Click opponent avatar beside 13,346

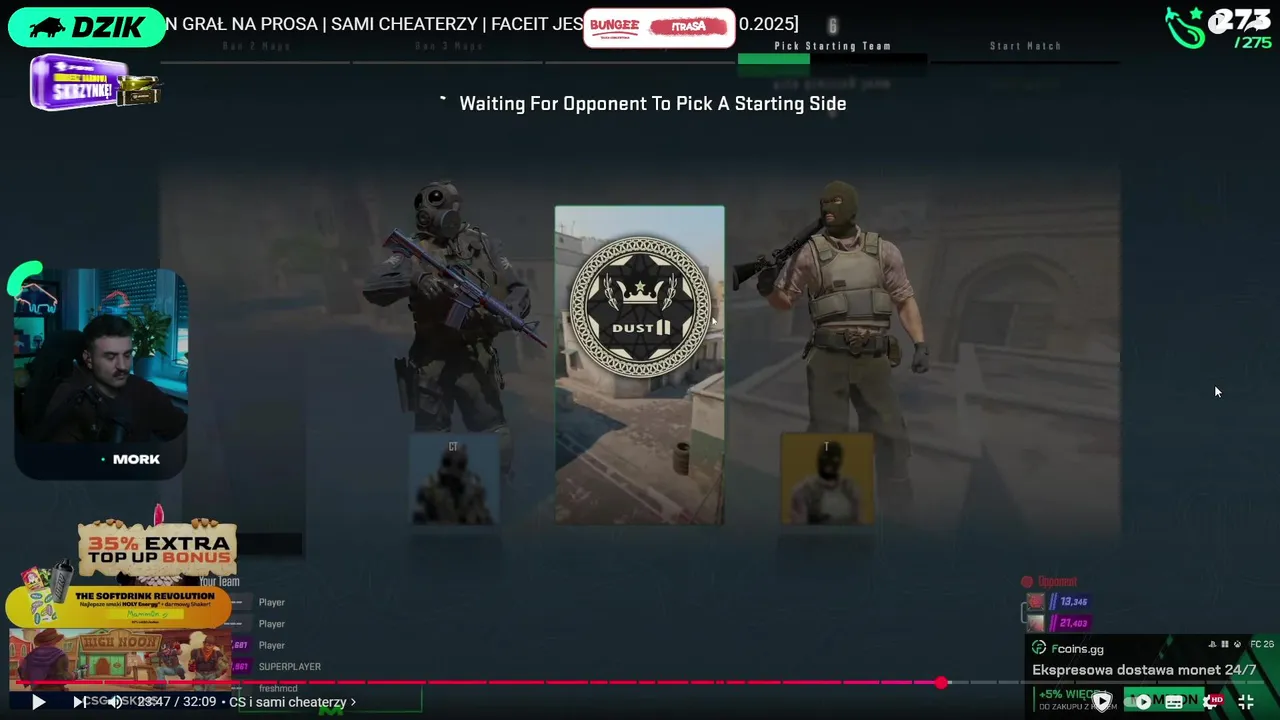tap(1036, 601)
